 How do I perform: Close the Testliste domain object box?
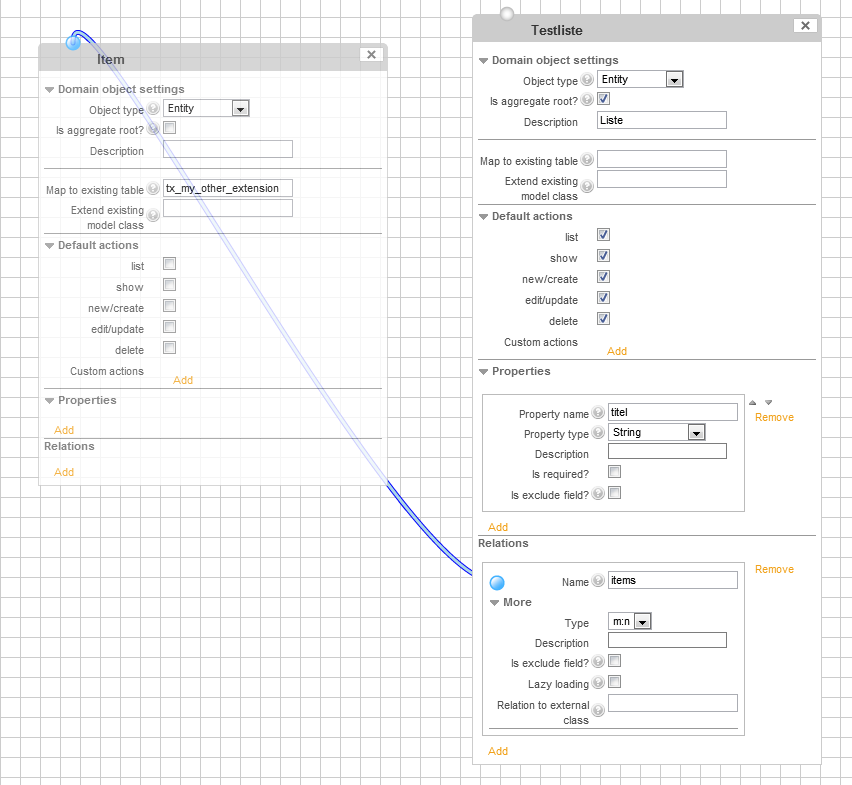coord(805,26)
